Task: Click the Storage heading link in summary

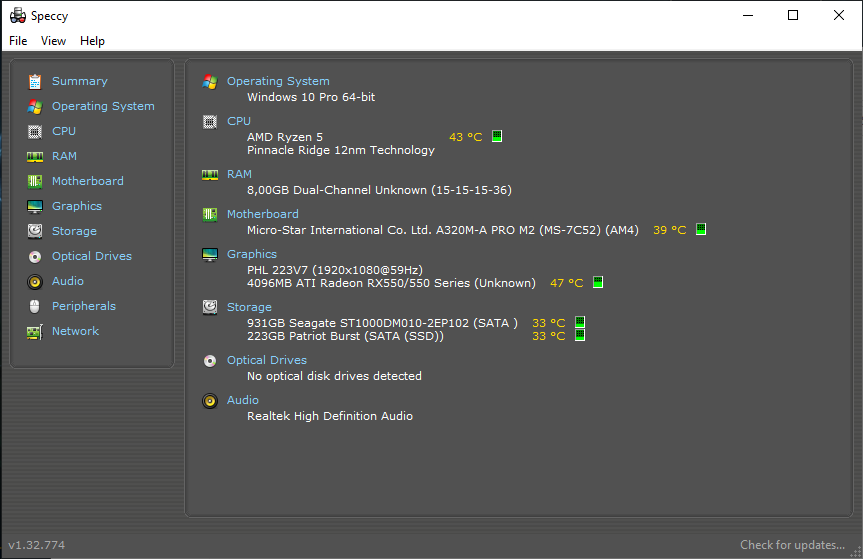Action: point(249,307)
